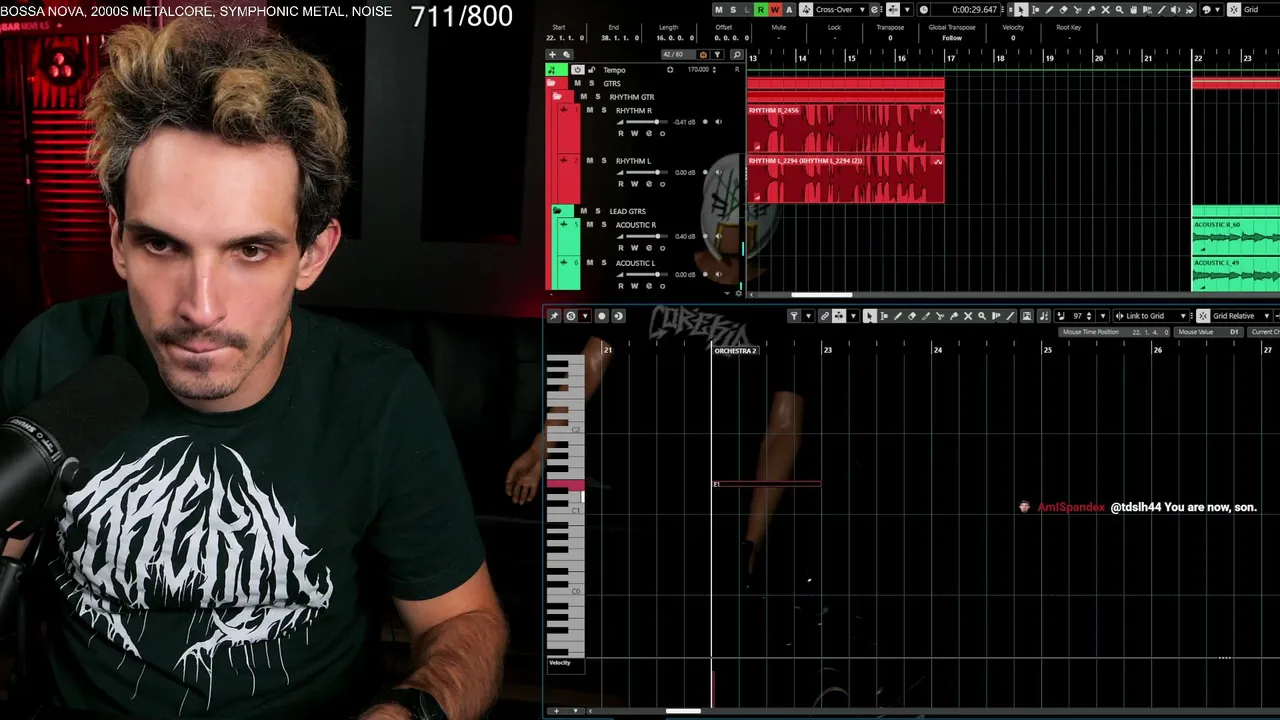Toggle Write automation on RHYTHM R track
The height and width of the screenshot is (720, 1280).
[x=634, y=133]
